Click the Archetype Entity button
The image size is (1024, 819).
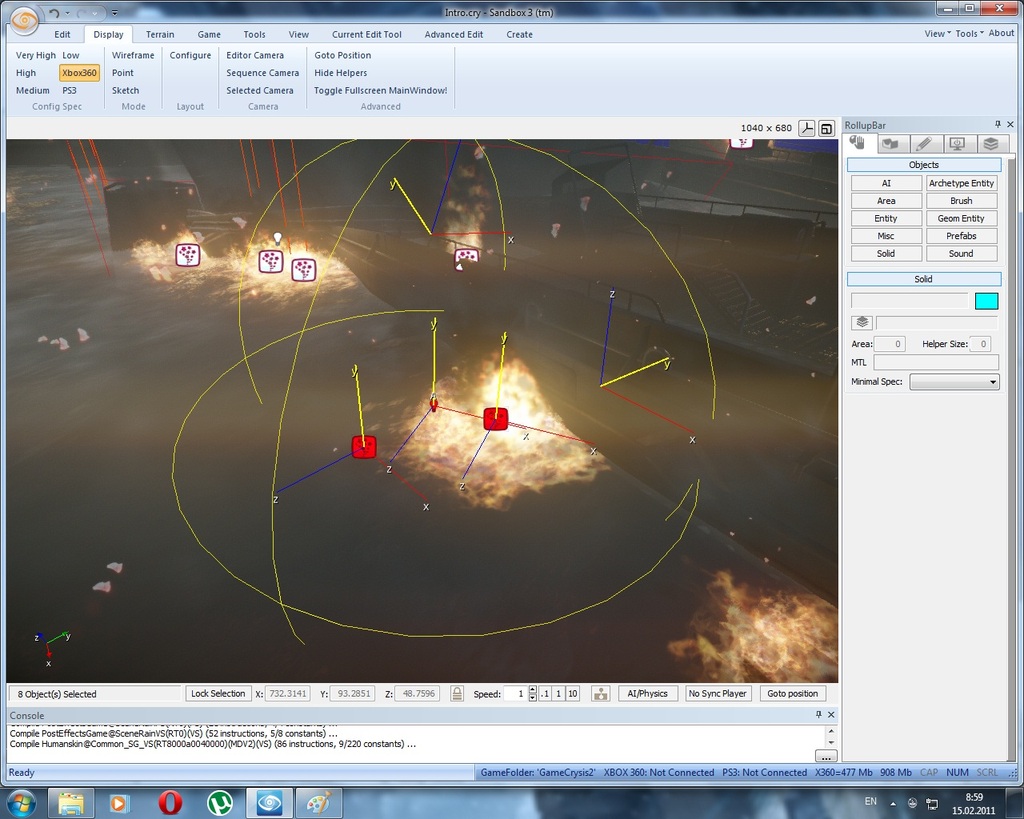pyautogui.click(x=961, y=184)
